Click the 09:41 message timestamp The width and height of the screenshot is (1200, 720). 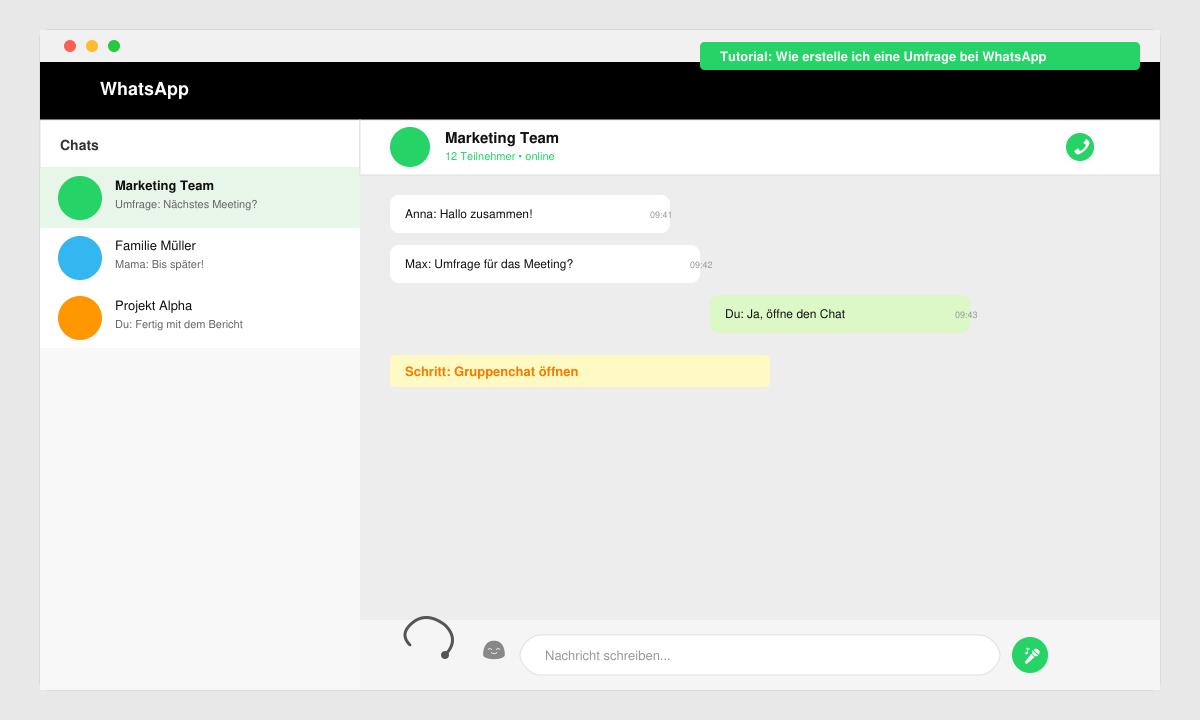point(661,215)
